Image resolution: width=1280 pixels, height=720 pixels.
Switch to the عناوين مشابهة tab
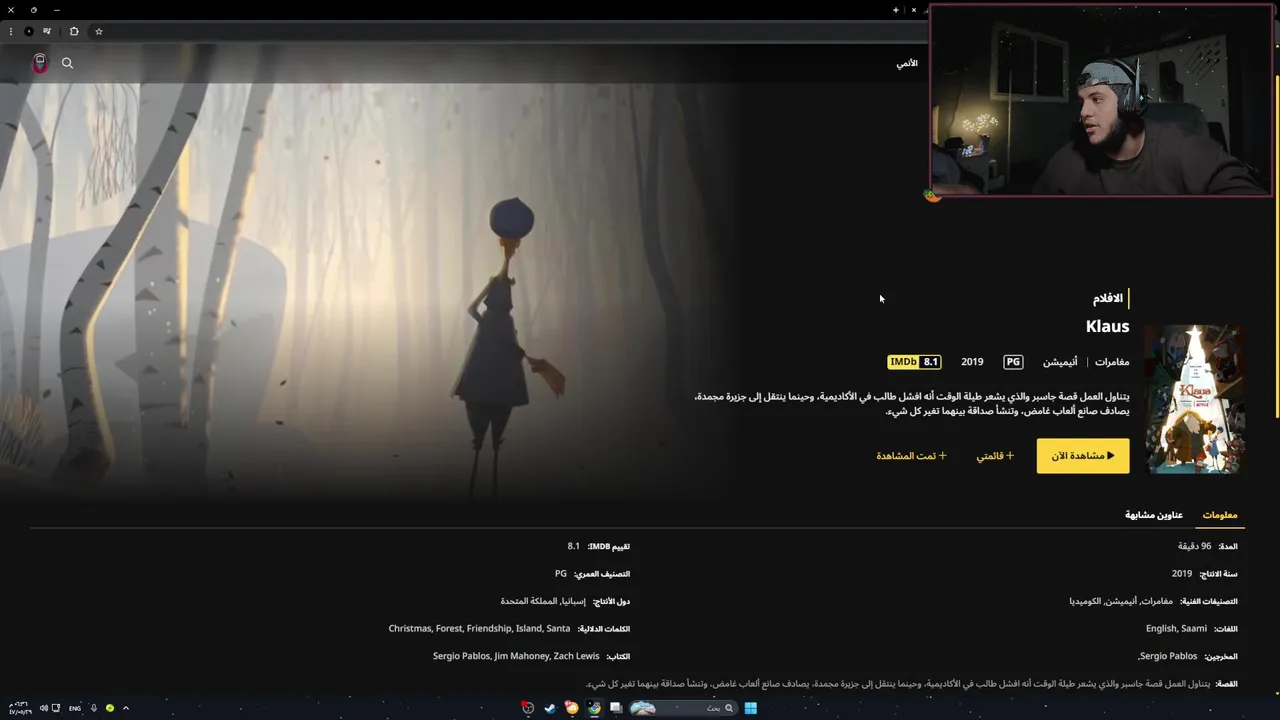(x=1154, y=515)
